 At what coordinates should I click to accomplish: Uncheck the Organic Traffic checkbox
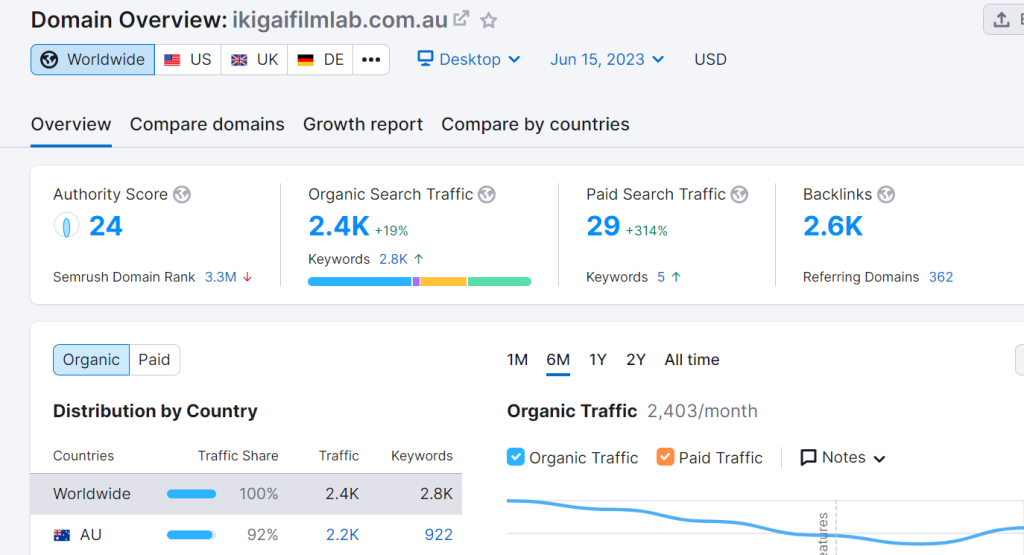pyautogui.click(x=516, y=457)
